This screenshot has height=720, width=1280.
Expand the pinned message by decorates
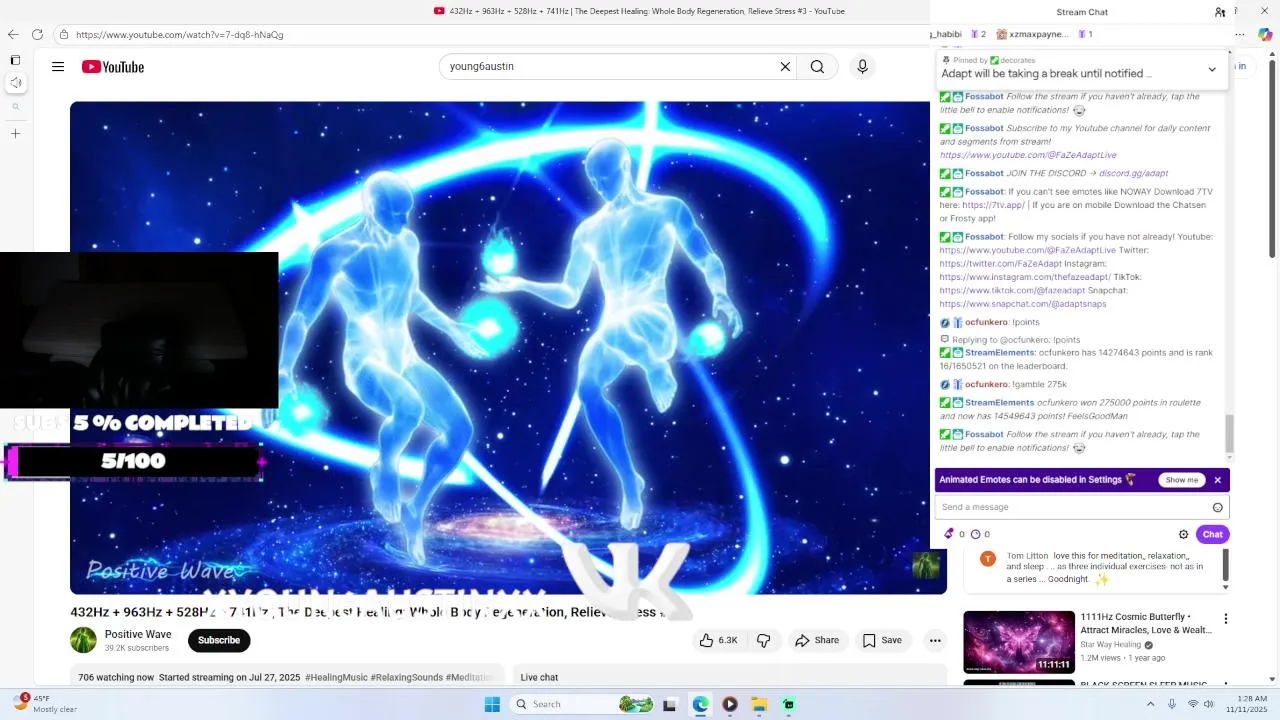point(1212,69)
